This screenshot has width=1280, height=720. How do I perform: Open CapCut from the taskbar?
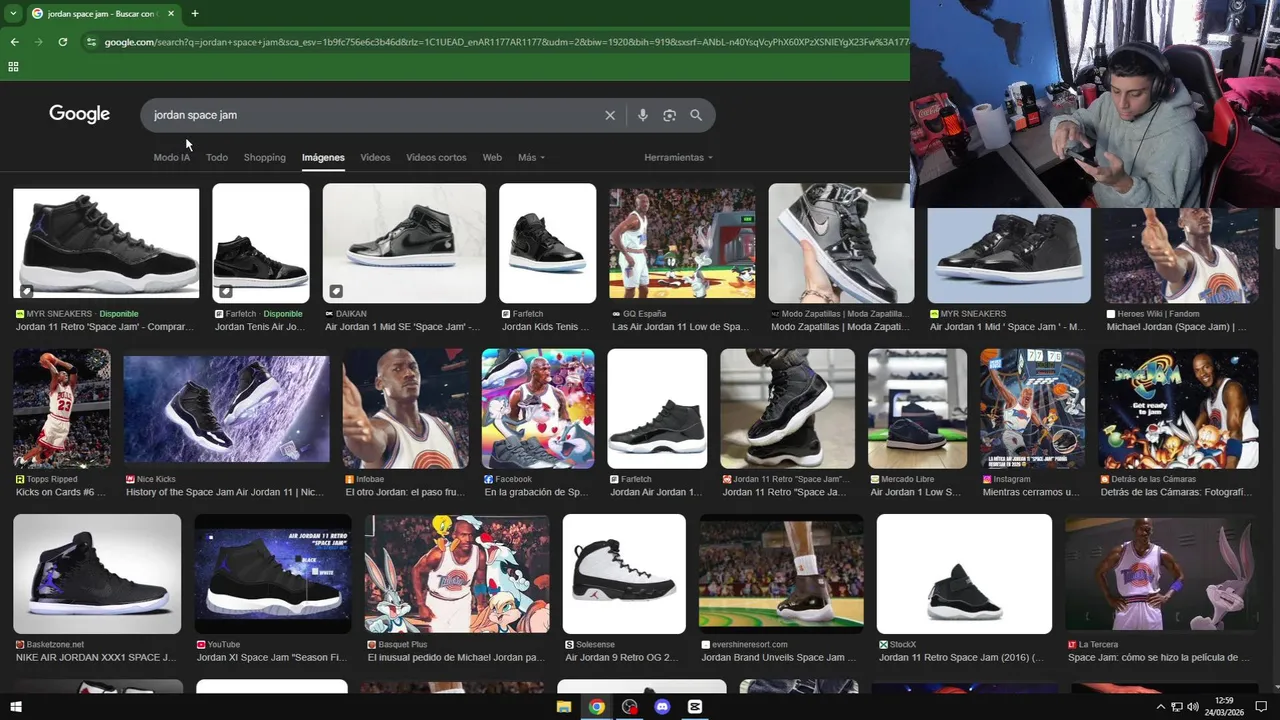[695, 707]
